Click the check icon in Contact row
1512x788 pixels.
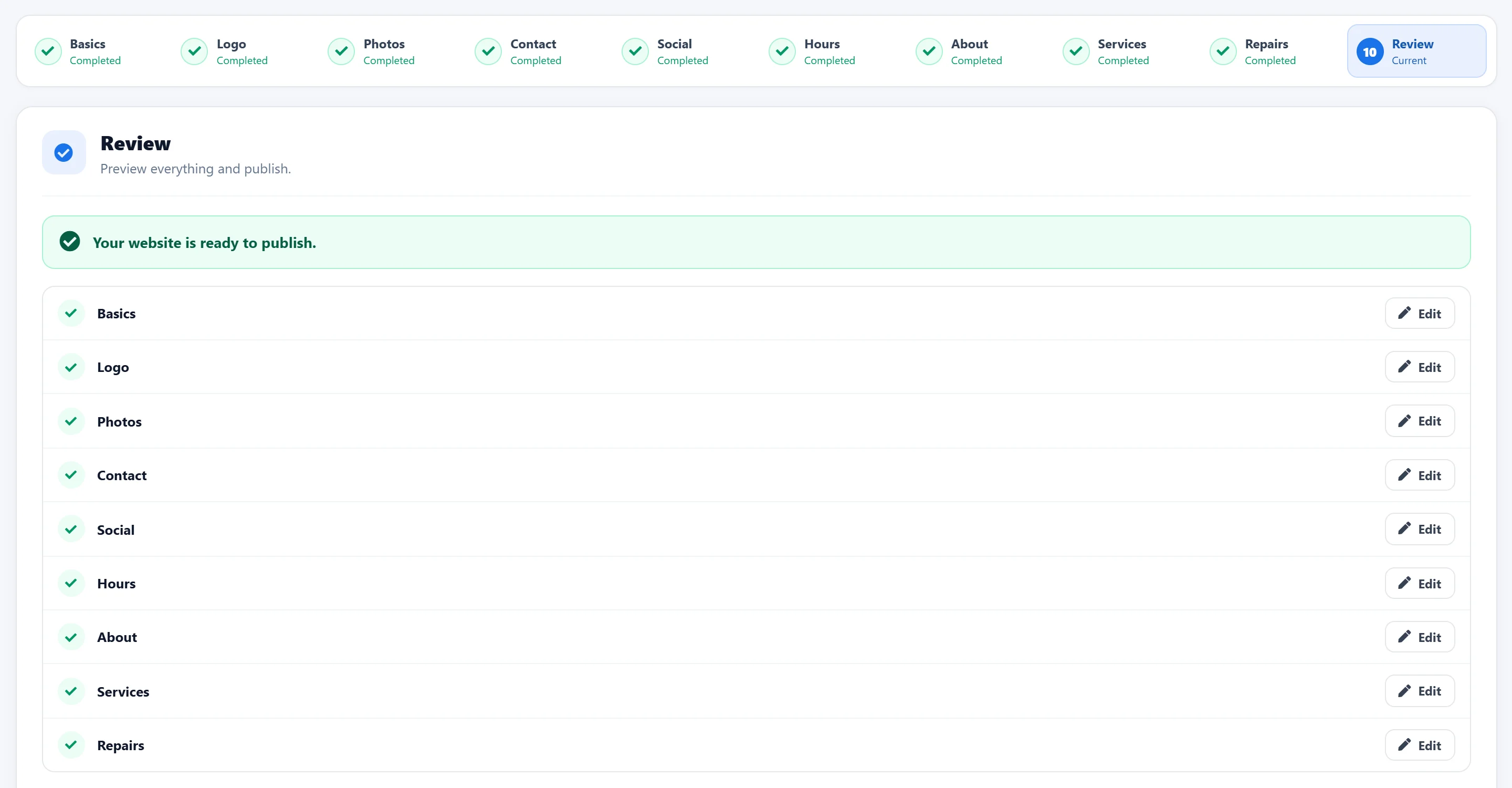pyautogui.click(x=71, y=474)
